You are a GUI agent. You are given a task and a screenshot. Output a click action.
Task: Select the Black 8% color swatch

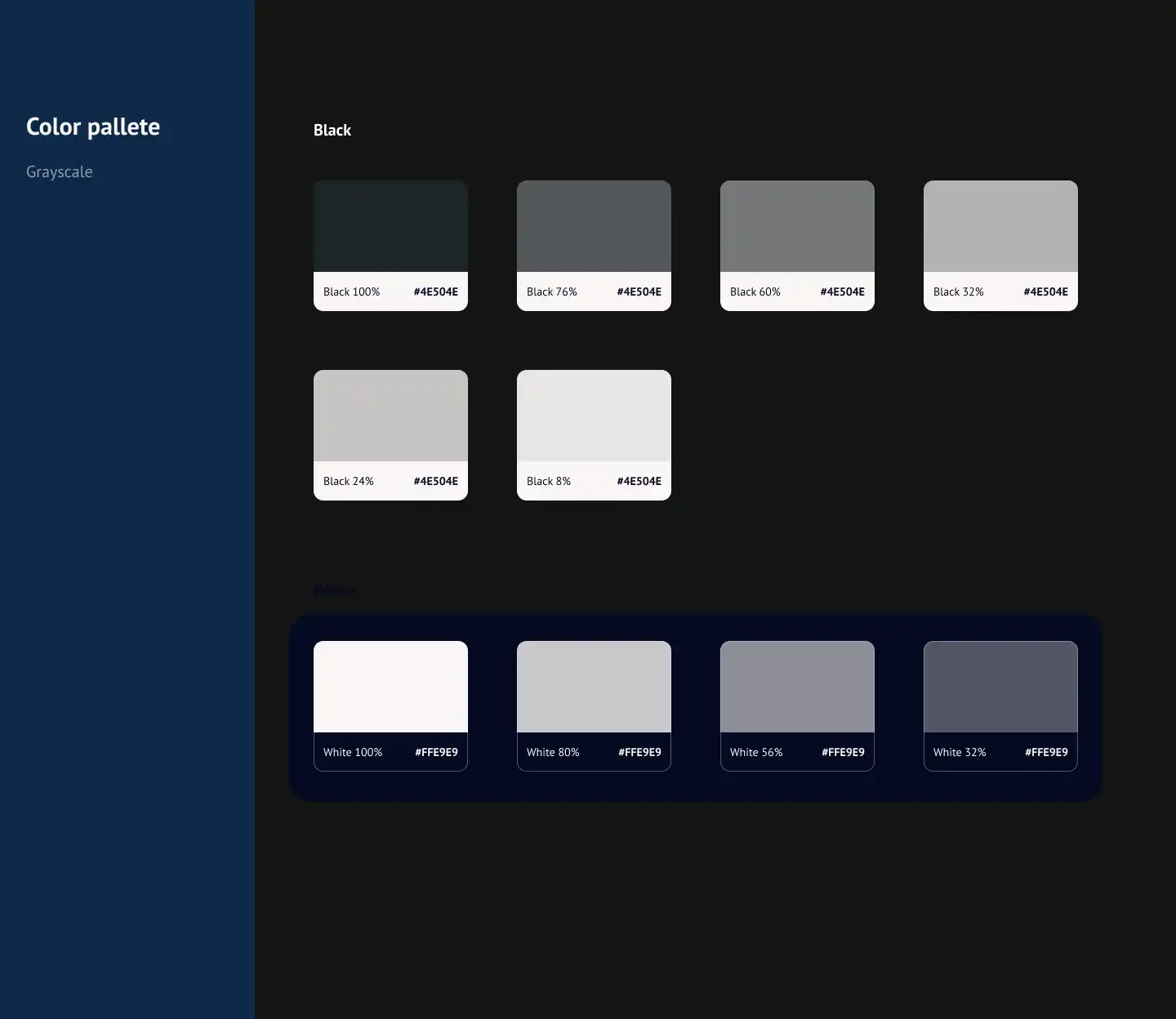coord(594,435)
